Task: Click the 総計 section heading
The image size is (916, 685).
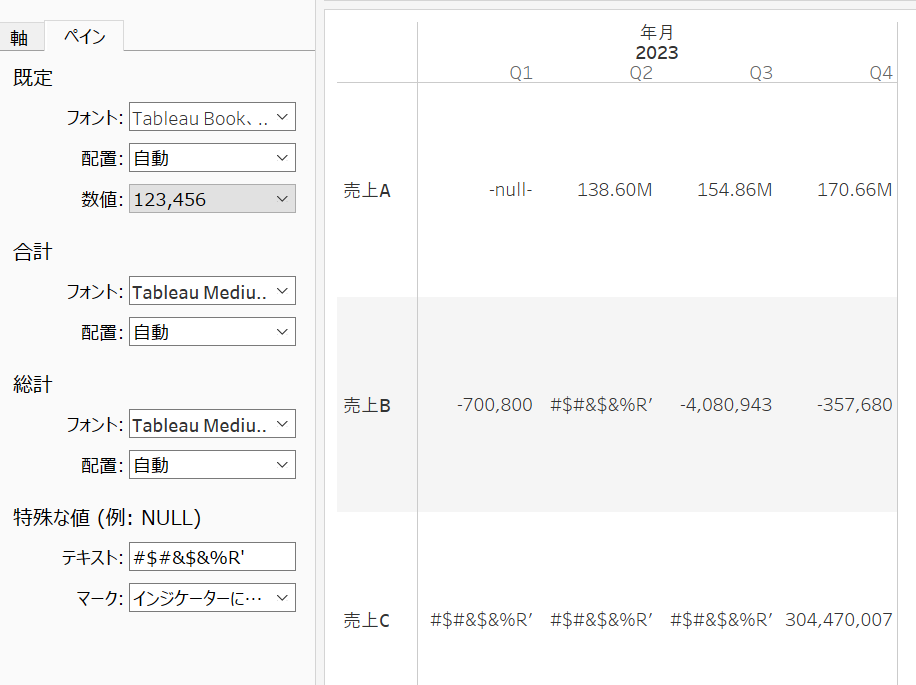Action: point(33,385)
